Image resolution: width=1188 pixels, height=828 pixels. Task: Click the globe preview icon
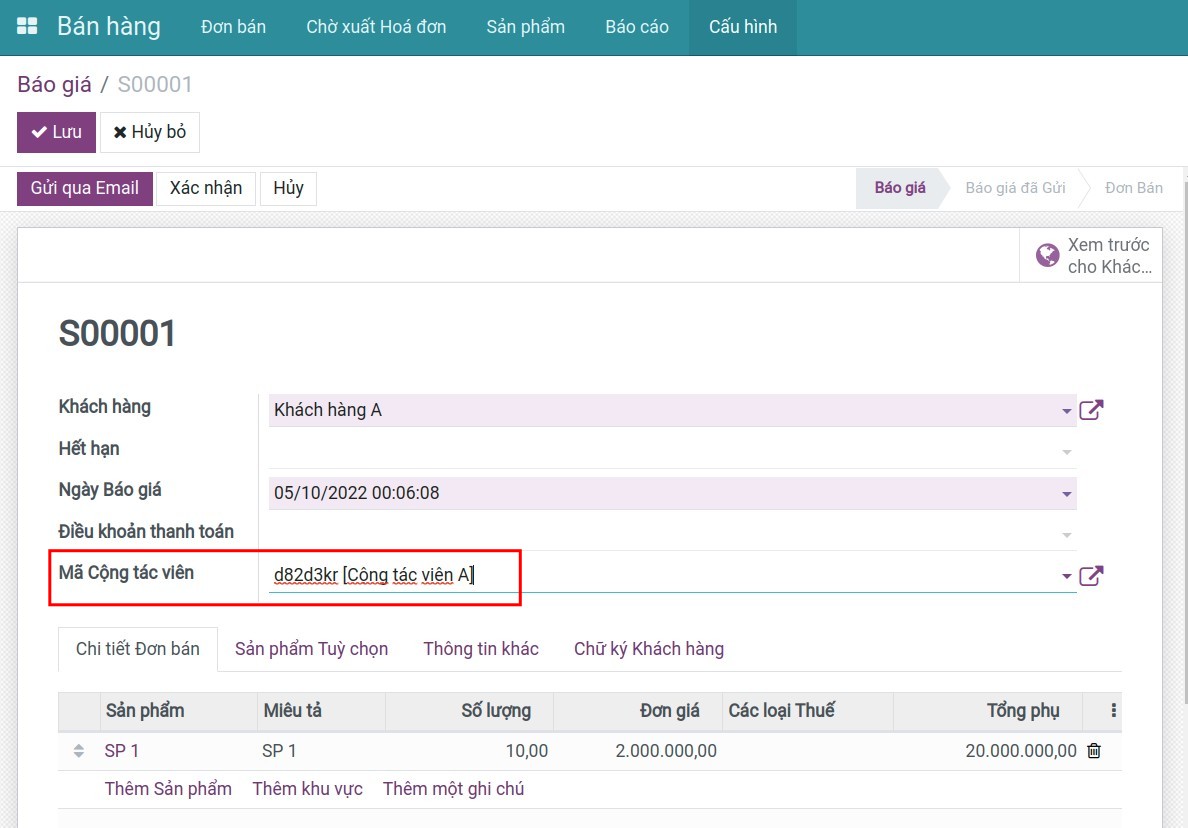point(1047,256)
